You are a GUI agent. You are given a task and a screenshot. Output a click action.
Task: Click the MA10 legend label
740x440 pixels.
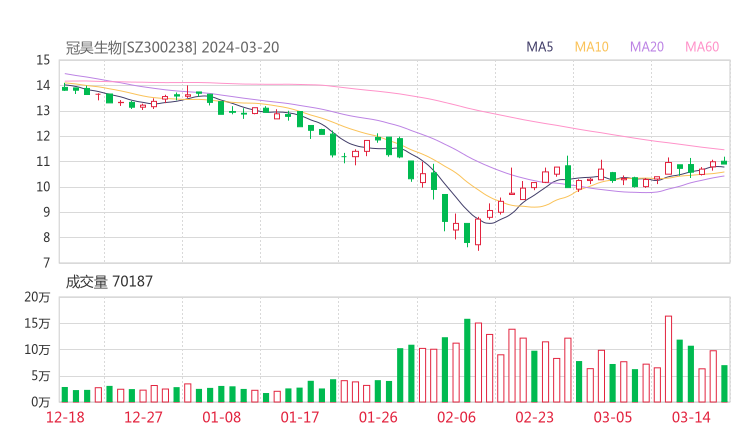[x=591, y=47]
